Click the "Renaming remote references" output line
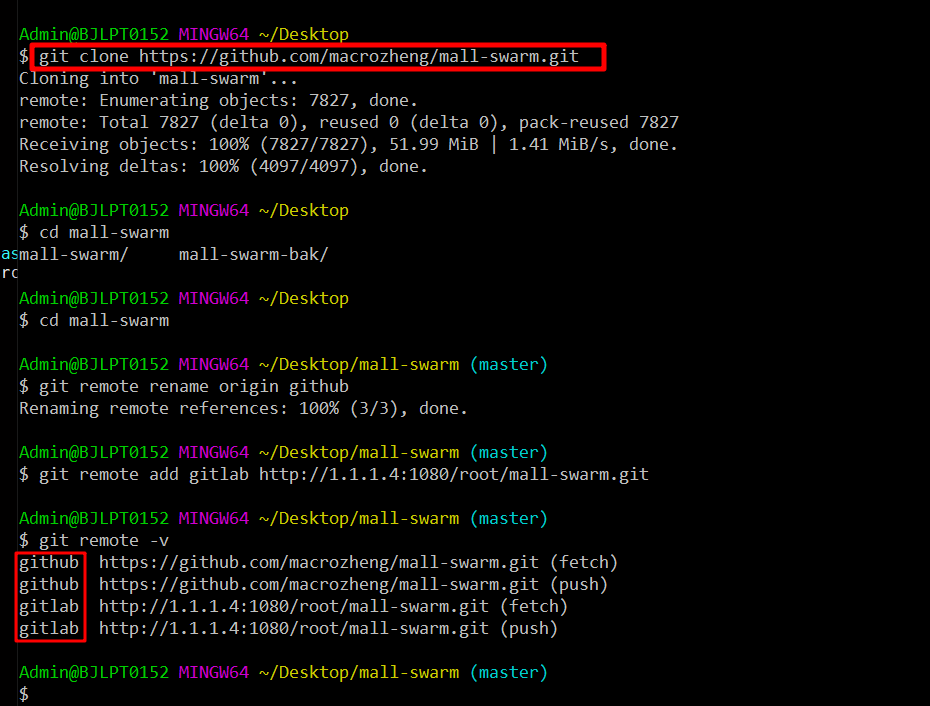This screenshot has height=706, width=930. (243, 408)
